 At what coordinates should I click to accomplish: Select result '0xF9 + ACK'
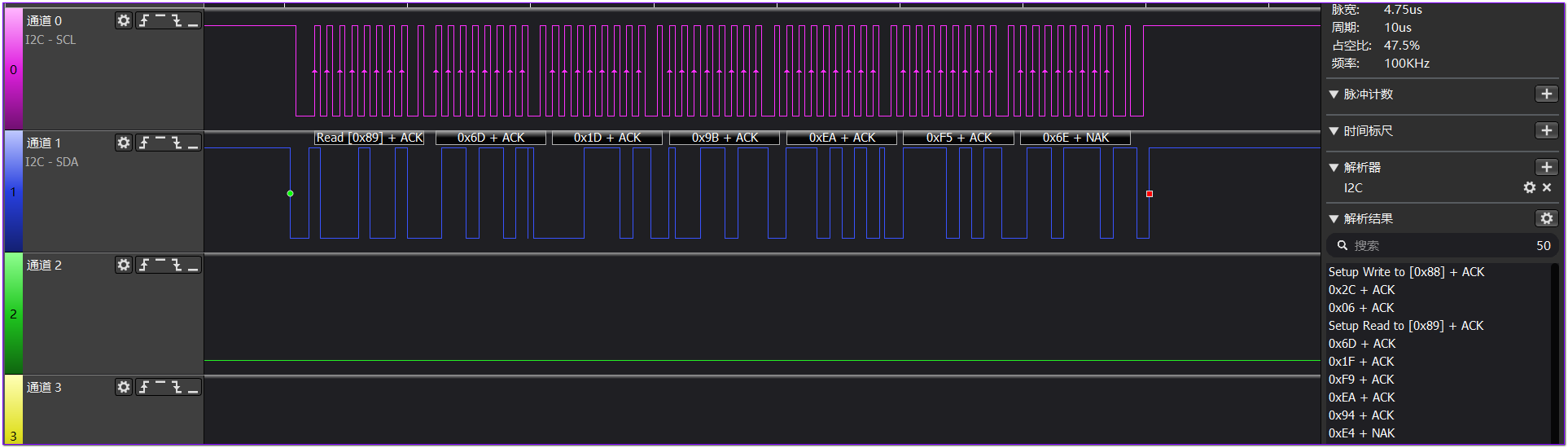point(1361,380)
